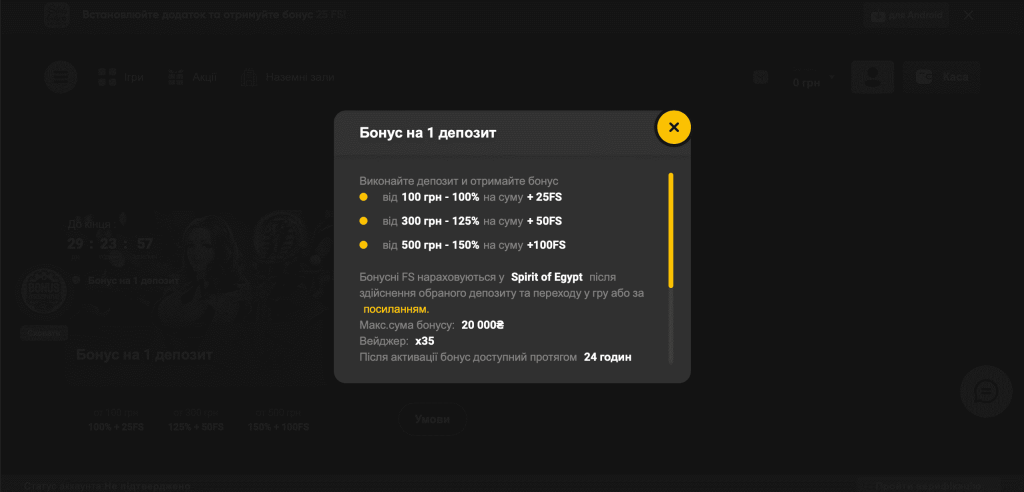Click the для Android download button

point(903,16)
